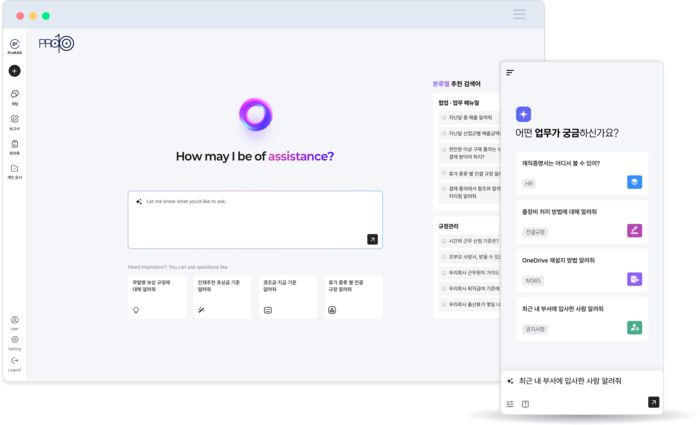Click the lightbulb inspiration suggestion card
Image resolution: width=700 pixels, height=425 pixels.
(157, 297)
